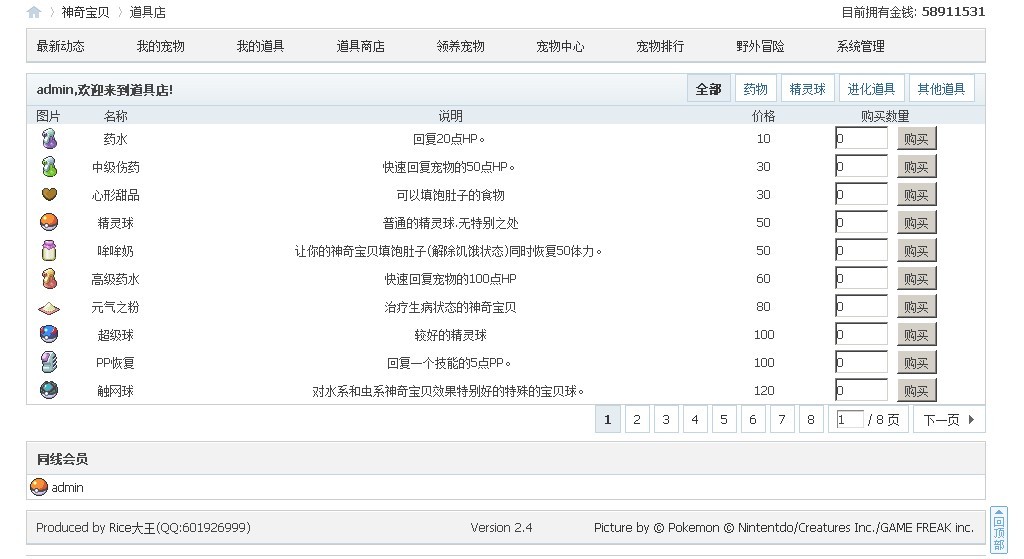Click the 药水 potion icon
1024x559 pixels.
coord(49,138)
